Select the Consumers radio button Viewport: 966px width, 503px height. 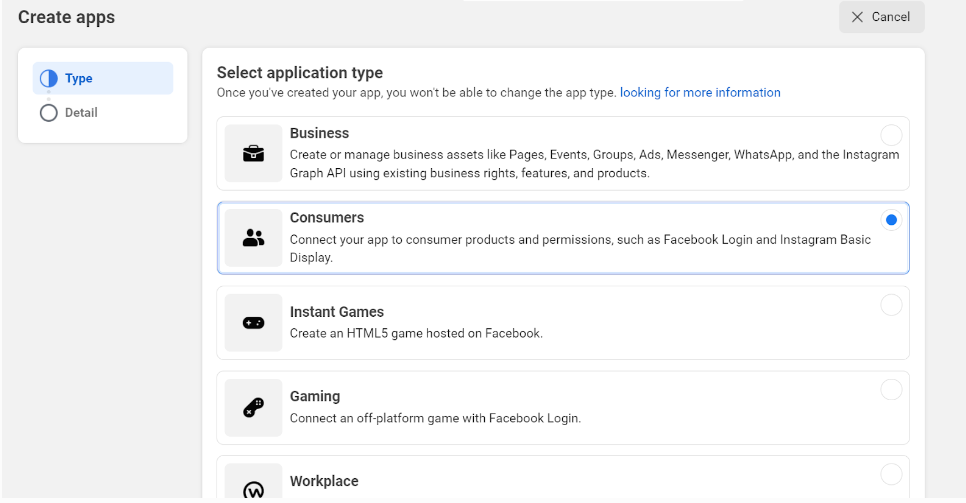pyautogui.click(x=891, y=220)
